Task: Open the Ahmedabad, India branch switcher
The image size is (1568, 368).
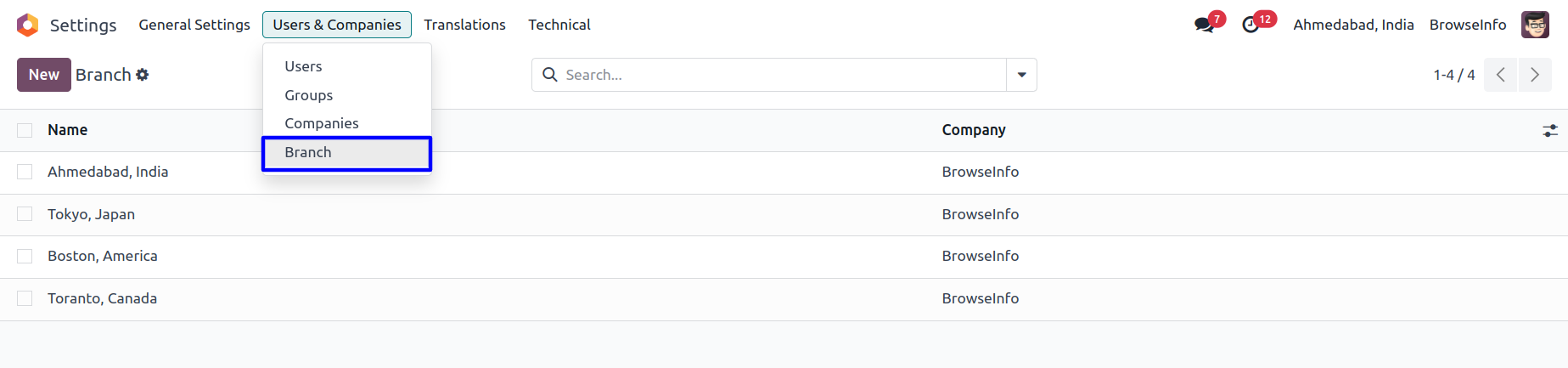Action: [1353, 25]
